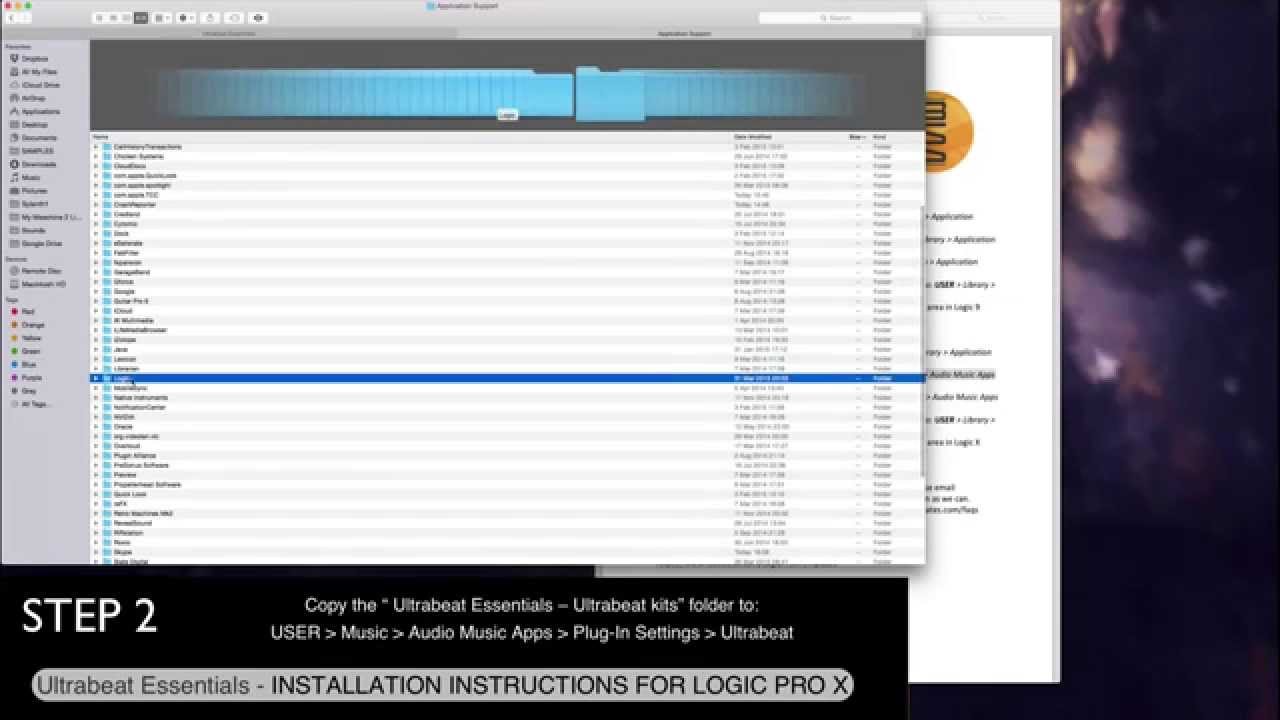Screen dimensions: 1280x720
Task: Select the Chicken Systems folder row
Action: [x=506, y=156]
